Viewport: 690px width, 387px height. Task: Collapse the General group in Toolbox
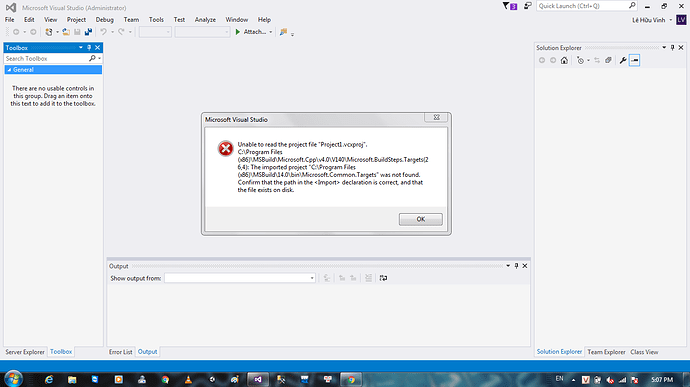click(9, 70)
